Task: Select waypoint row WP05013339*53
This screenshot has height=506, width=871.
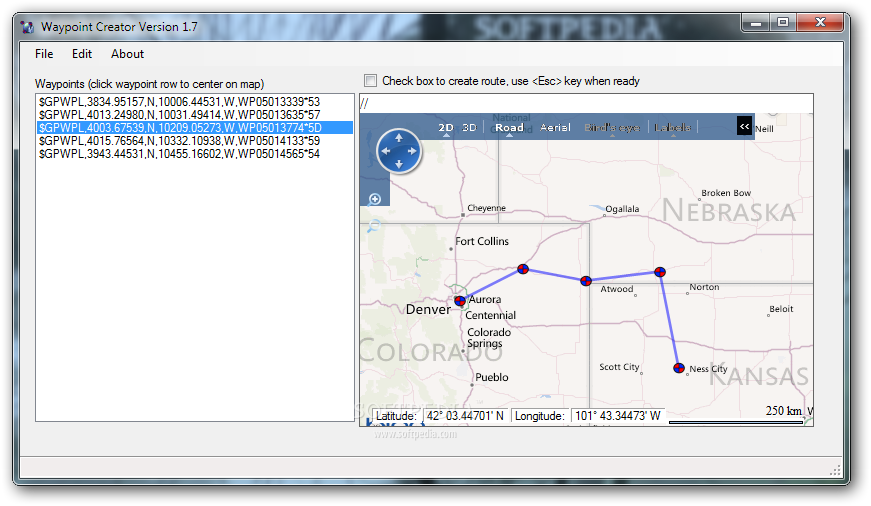Action: [x=194, y=102]
